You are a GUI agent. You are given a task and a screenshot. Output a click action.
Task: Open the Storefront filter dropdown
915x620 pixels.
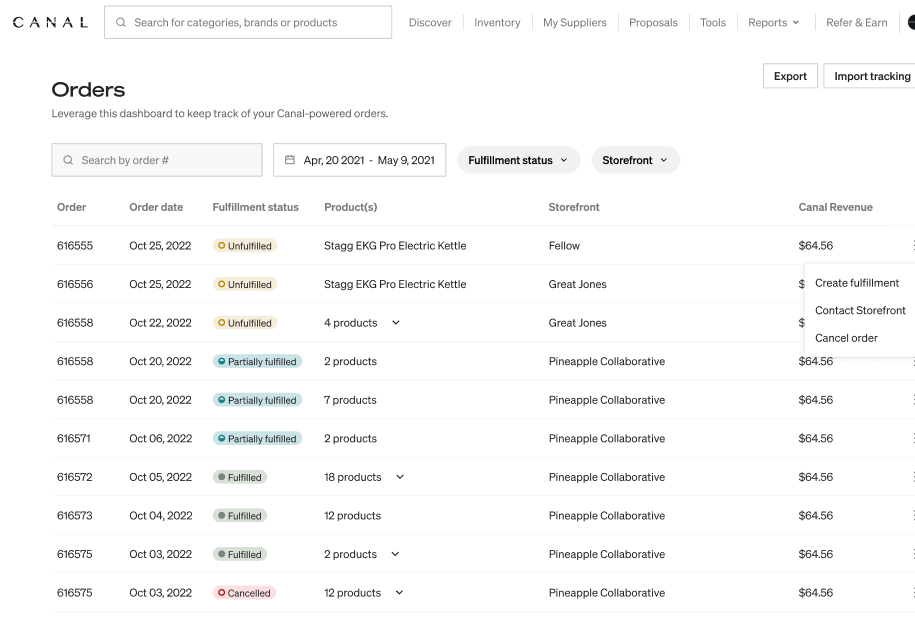click(x=635, y=160)
